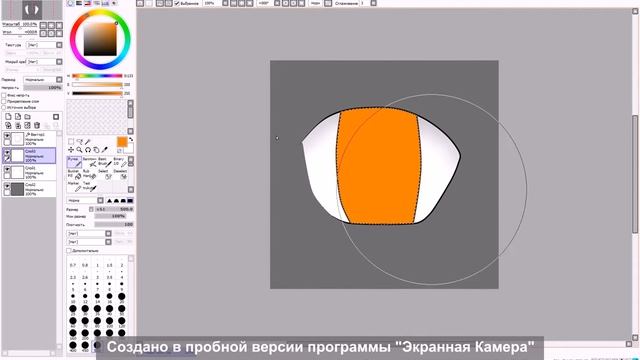Enable the Дополнительно advanced settings checkbox
The image size is (640, 360).
69,250
